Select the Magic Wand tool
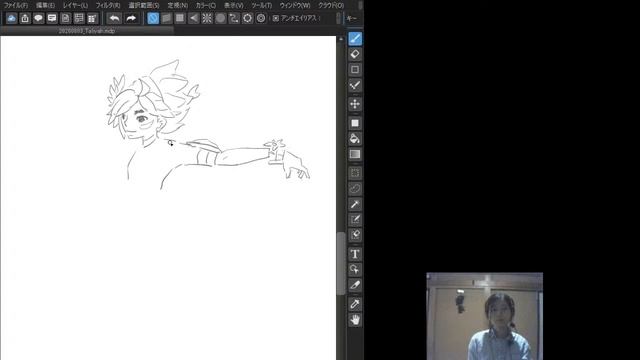 (355, 204)
